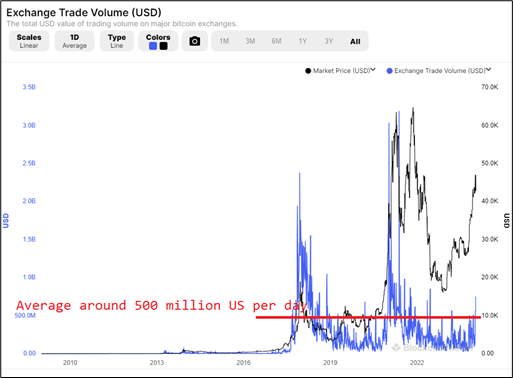Image resolution: width=513 pixels, height=378 pixels.
Task: Click the Exchange Trade Volume (USD) title
Action: [84, 12]
